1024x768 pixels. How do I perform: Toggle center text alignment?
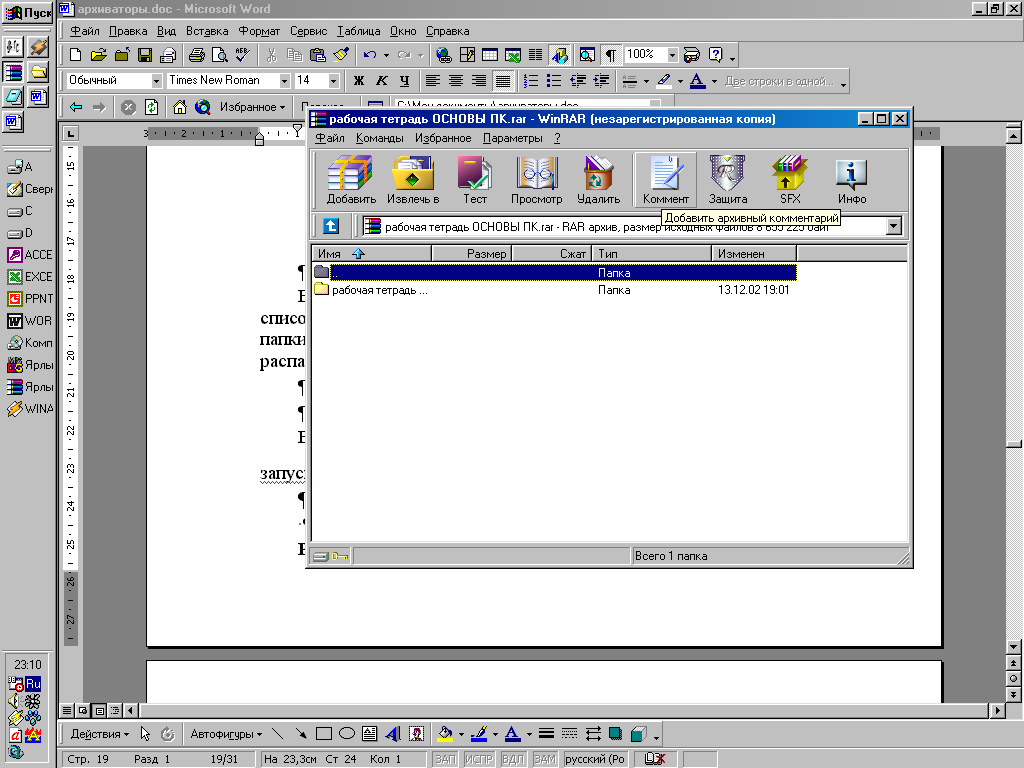pos(456,80)
